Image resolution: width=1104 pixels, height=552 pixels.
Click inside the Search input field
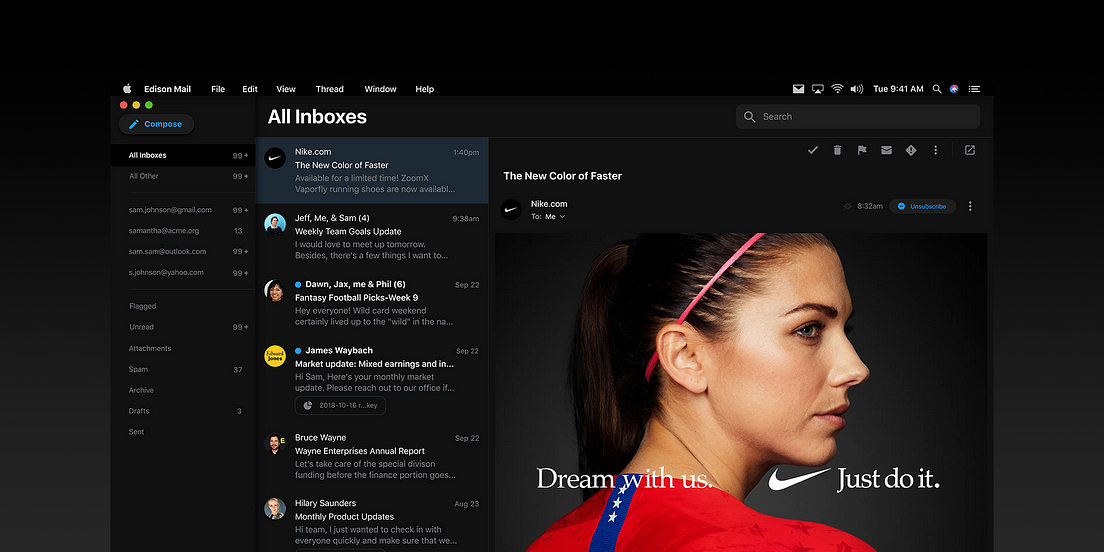pos(858,117)
